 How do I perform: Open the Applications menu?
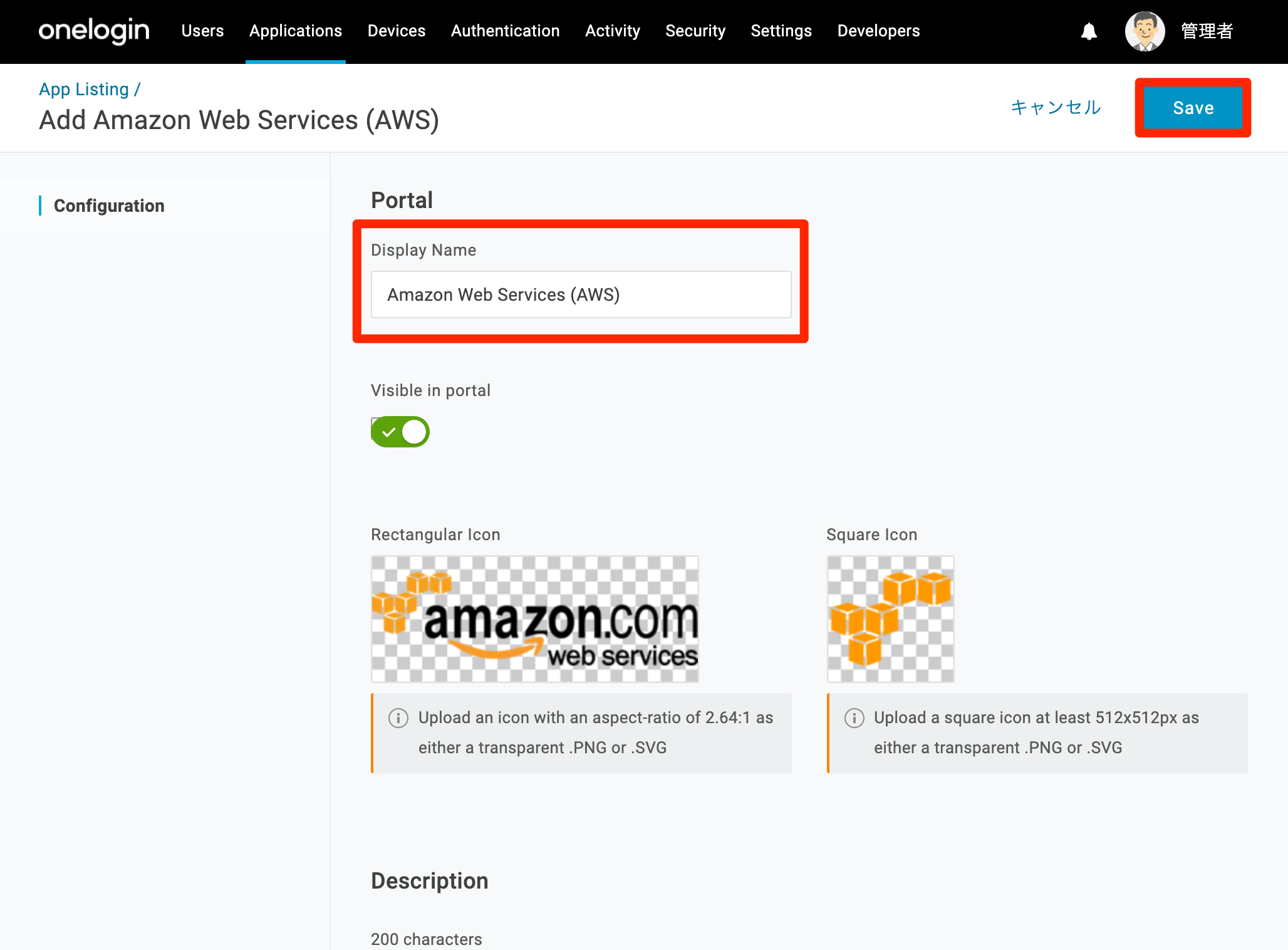(x=296, y=31)
